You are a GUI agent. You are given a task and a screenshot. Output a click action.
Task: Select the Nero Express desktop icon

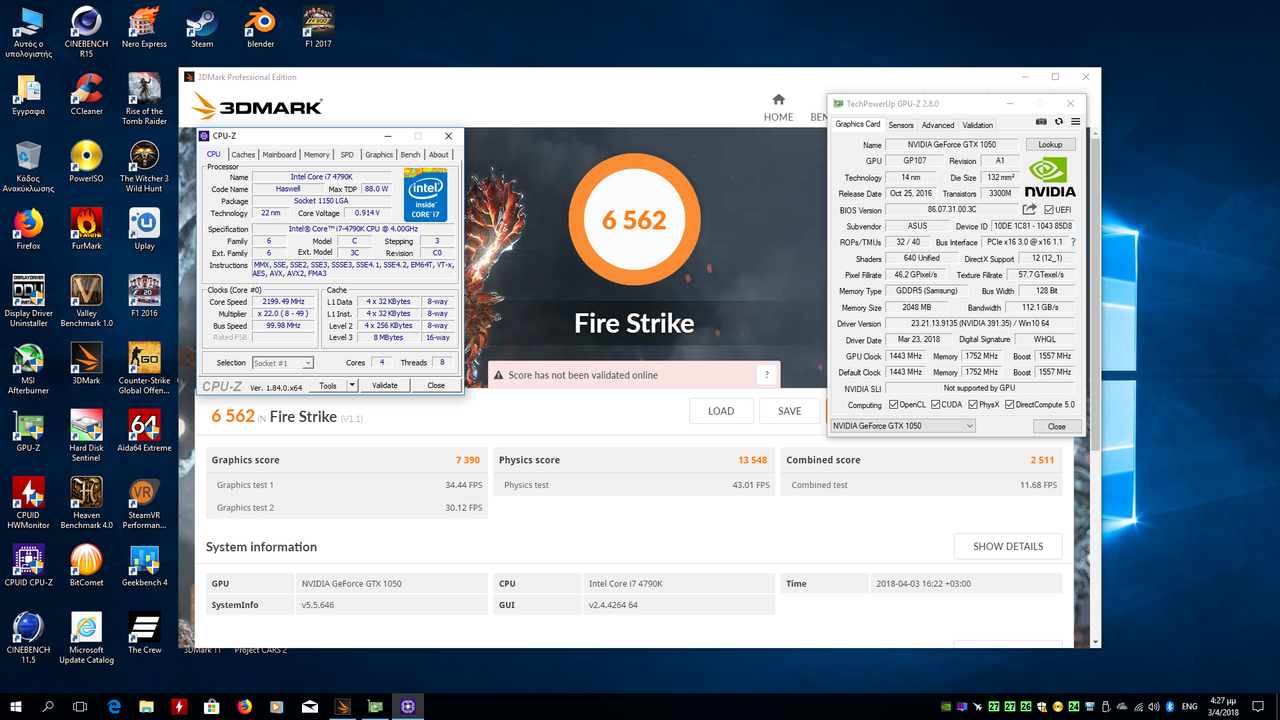click(144, 27)
